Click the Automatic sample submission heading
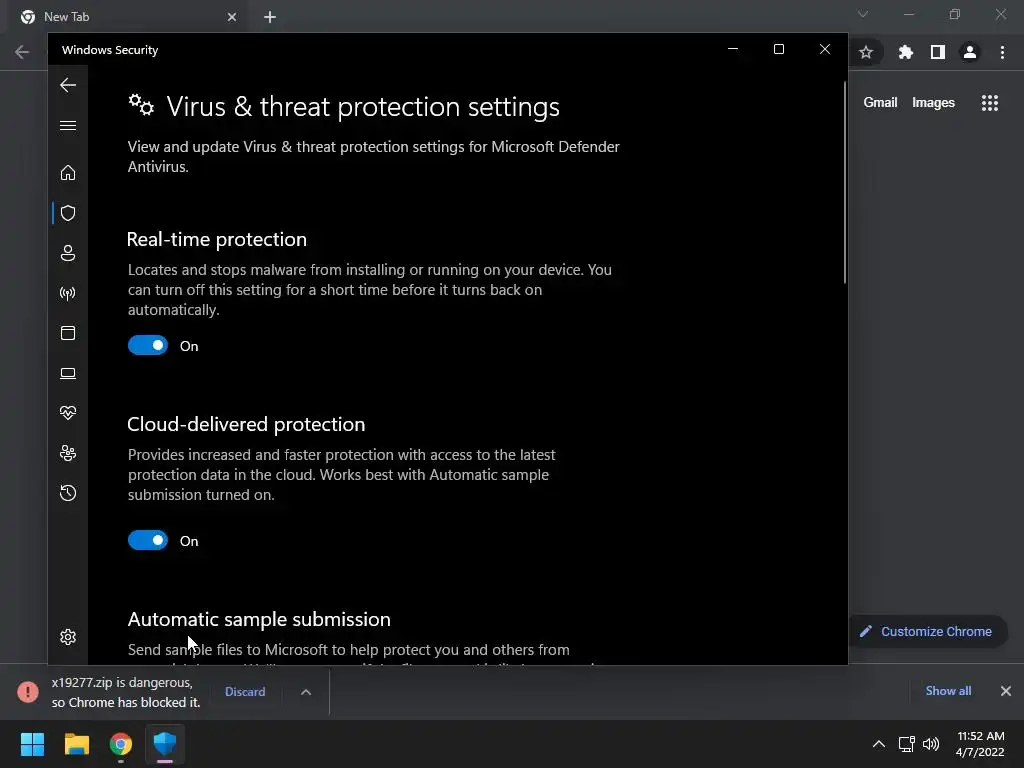The image size is (1024, 768). click(x=259, y=619)
